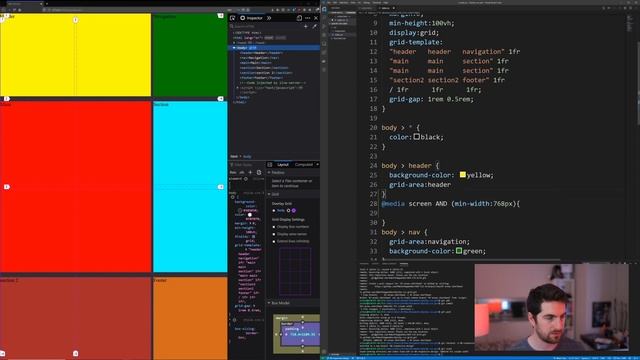
Task: Switch to the Layout tab
Action: pos(283,164)
